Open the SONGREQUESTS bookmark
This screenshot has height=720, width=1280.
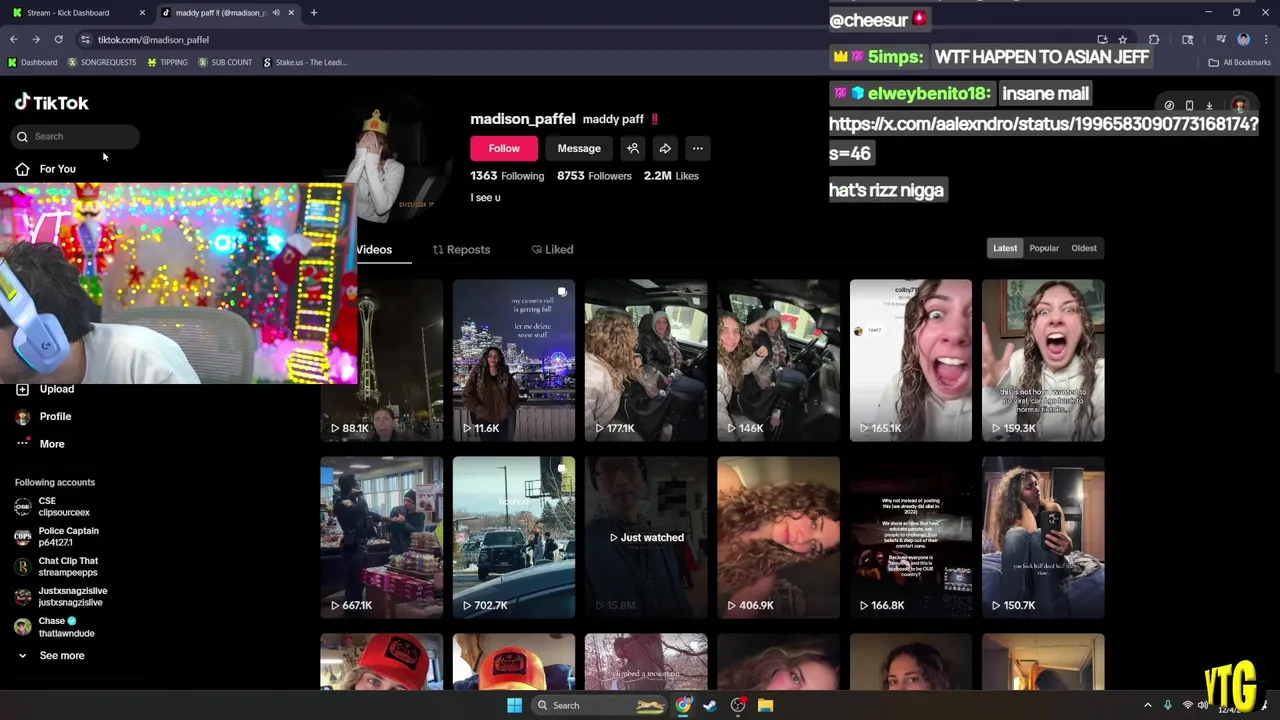(x=102, y=62)
